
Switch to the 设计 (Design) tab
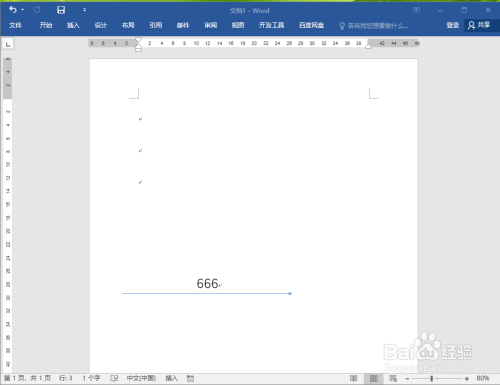101,25
